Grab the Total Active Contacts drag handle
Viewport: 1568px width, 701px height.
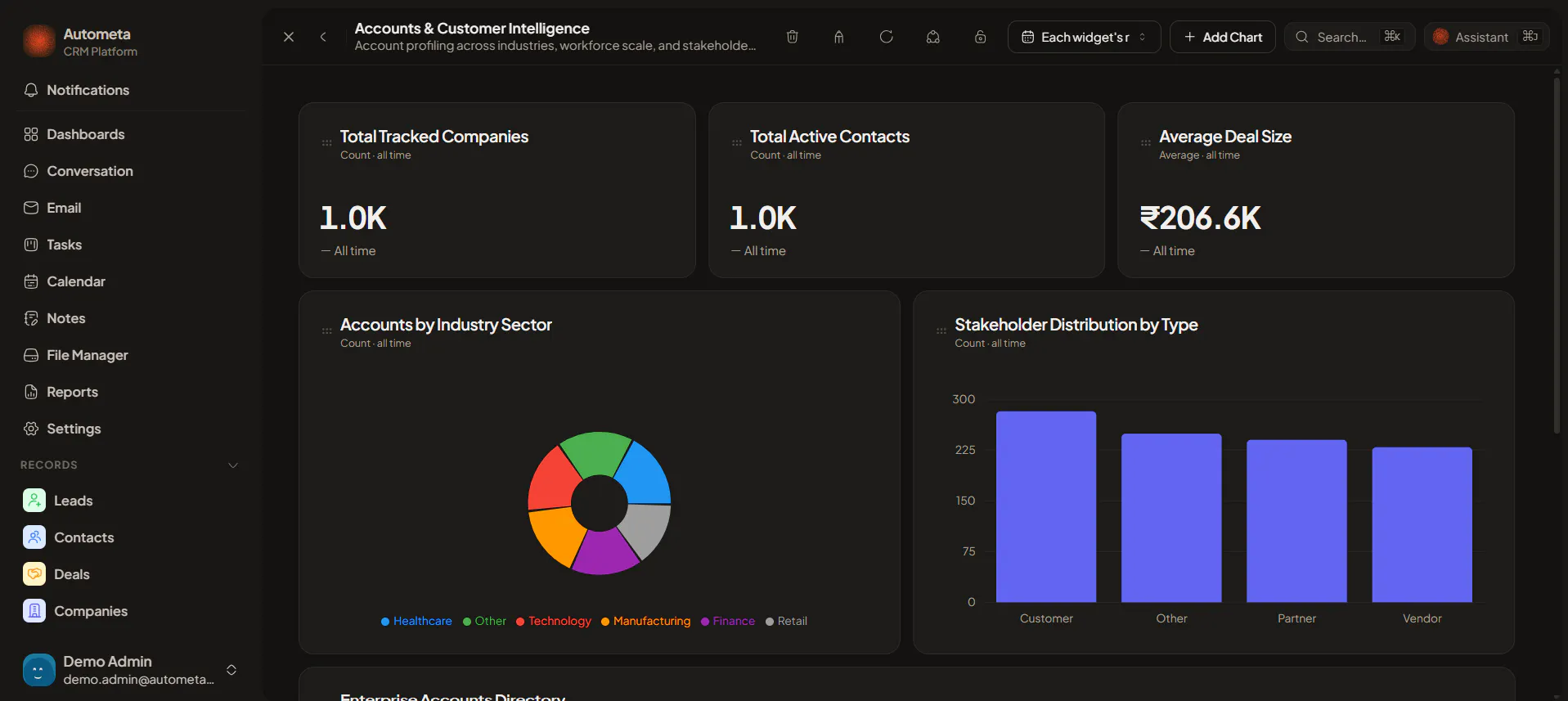[x=737, y=143]
